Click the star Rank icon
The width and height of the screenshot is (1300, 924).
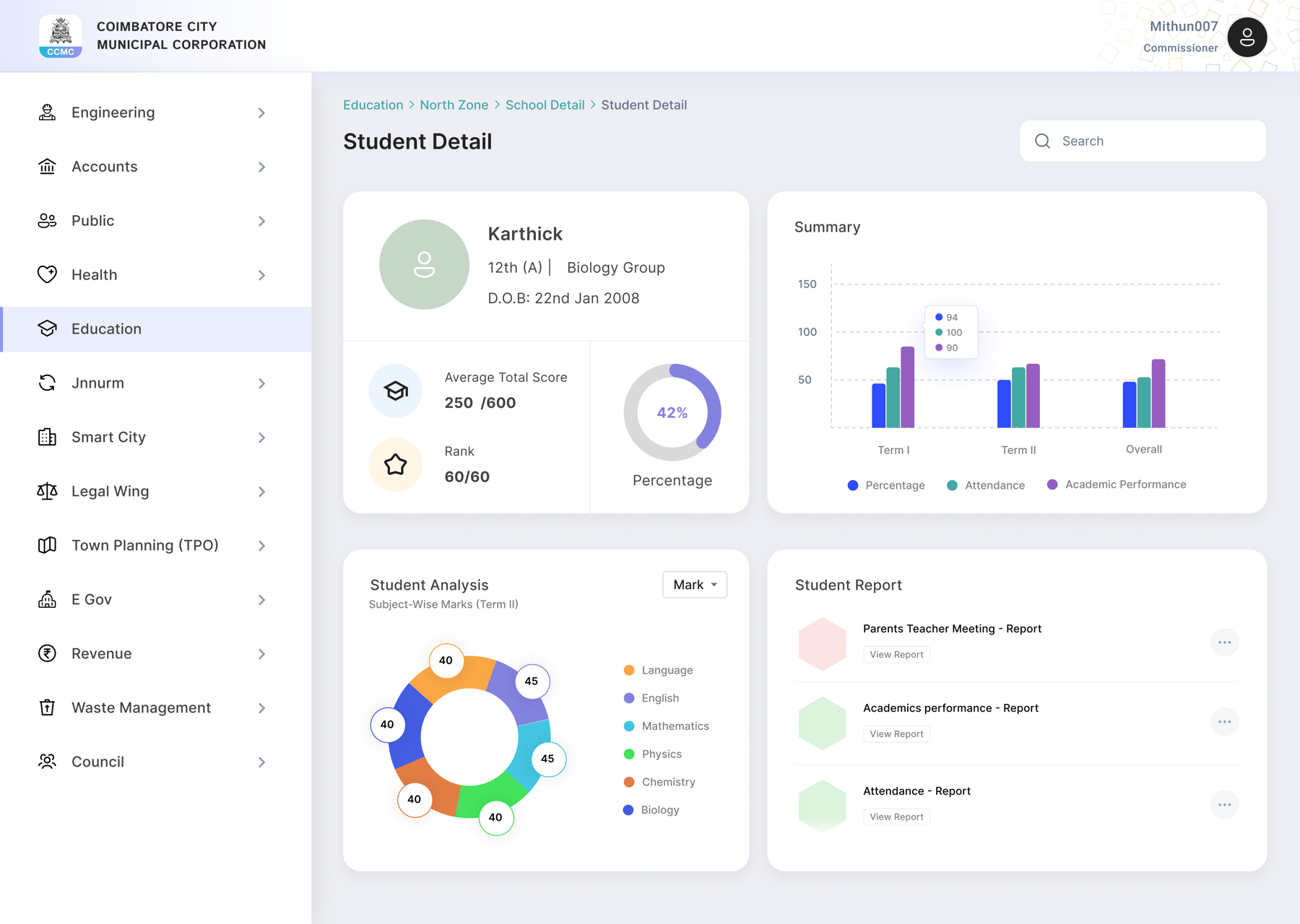click(395, 464)
